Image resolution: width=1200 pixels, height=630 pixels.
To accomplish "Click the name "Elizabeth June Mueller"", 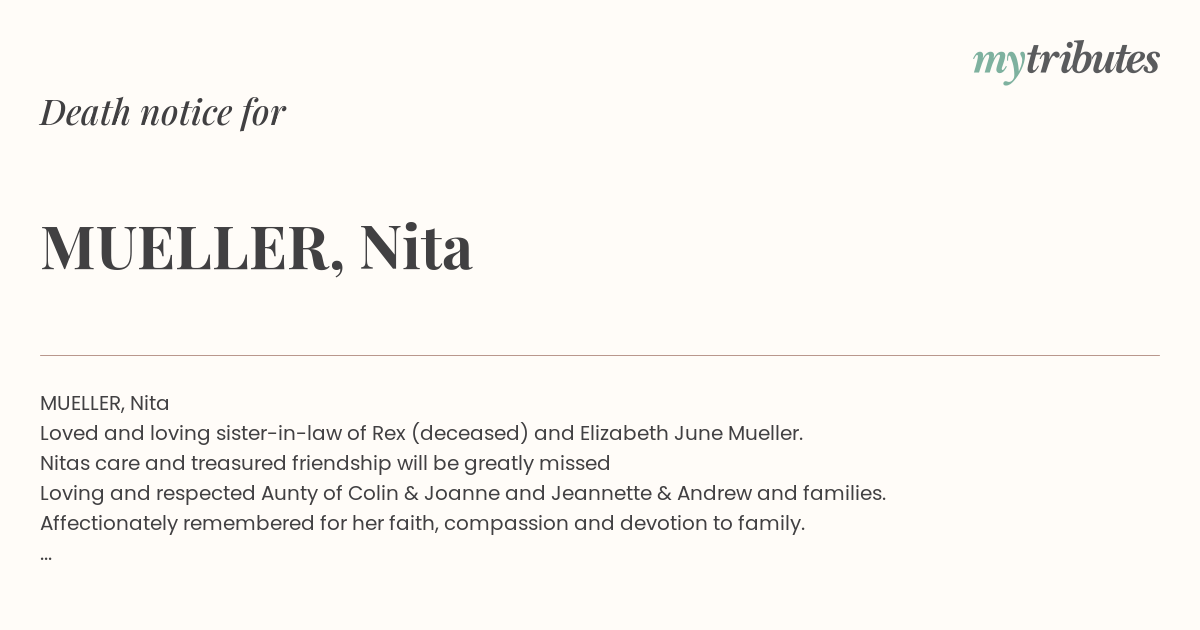I will [691, 433].
